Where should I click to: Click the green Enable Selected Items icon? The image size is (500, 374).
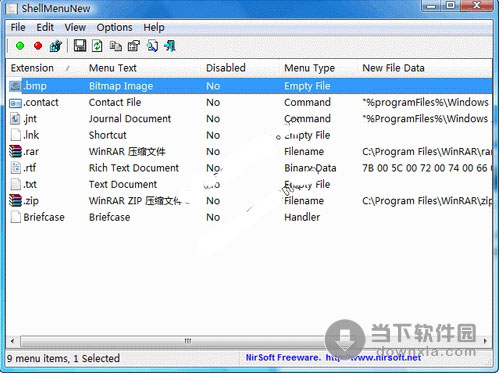pos(20,46)
